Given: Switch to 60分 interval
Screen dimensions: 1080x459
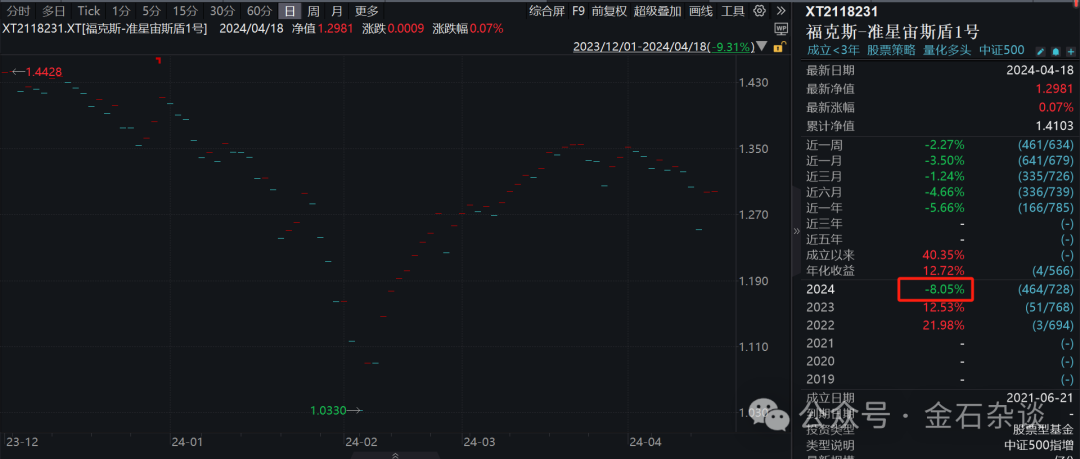Looking at the screenshot, I should click(258, 11).
